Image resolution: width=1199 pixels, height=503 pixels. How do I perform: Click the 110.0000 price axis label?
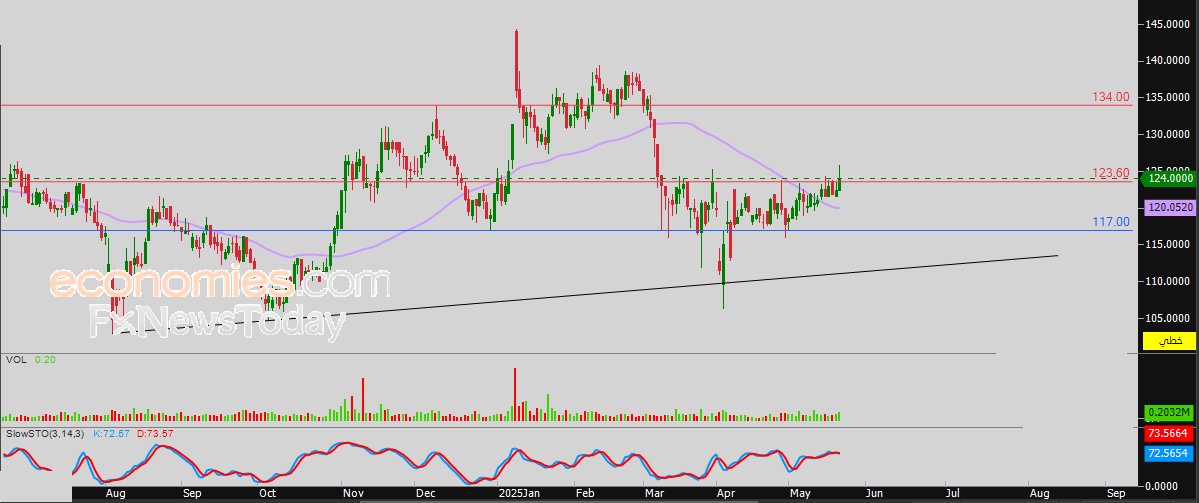point(1168,281)
